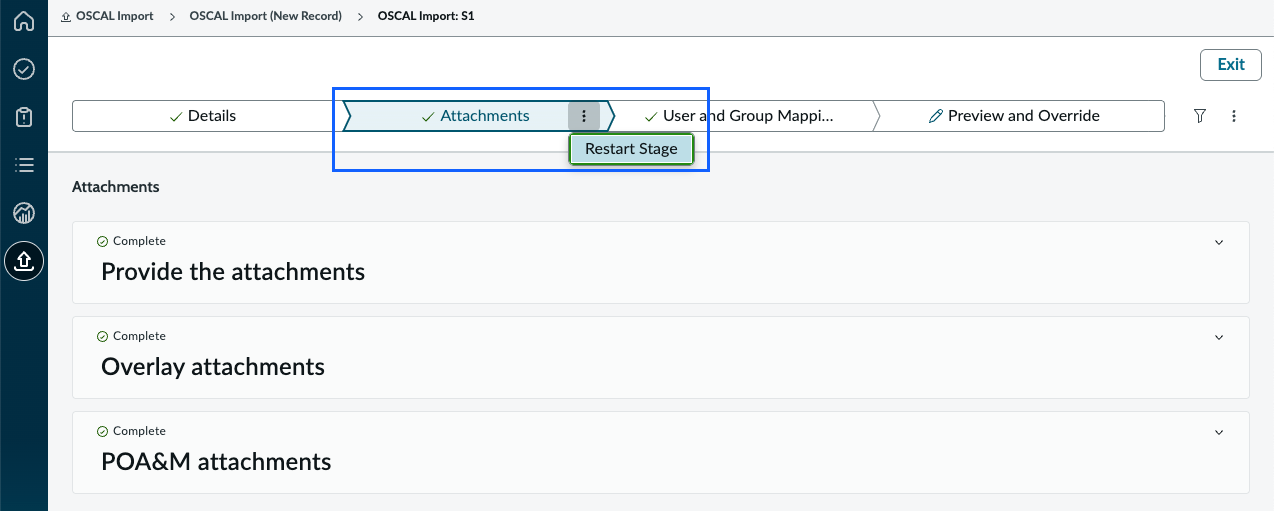Open the filter funnel icon

point(1200,116)
